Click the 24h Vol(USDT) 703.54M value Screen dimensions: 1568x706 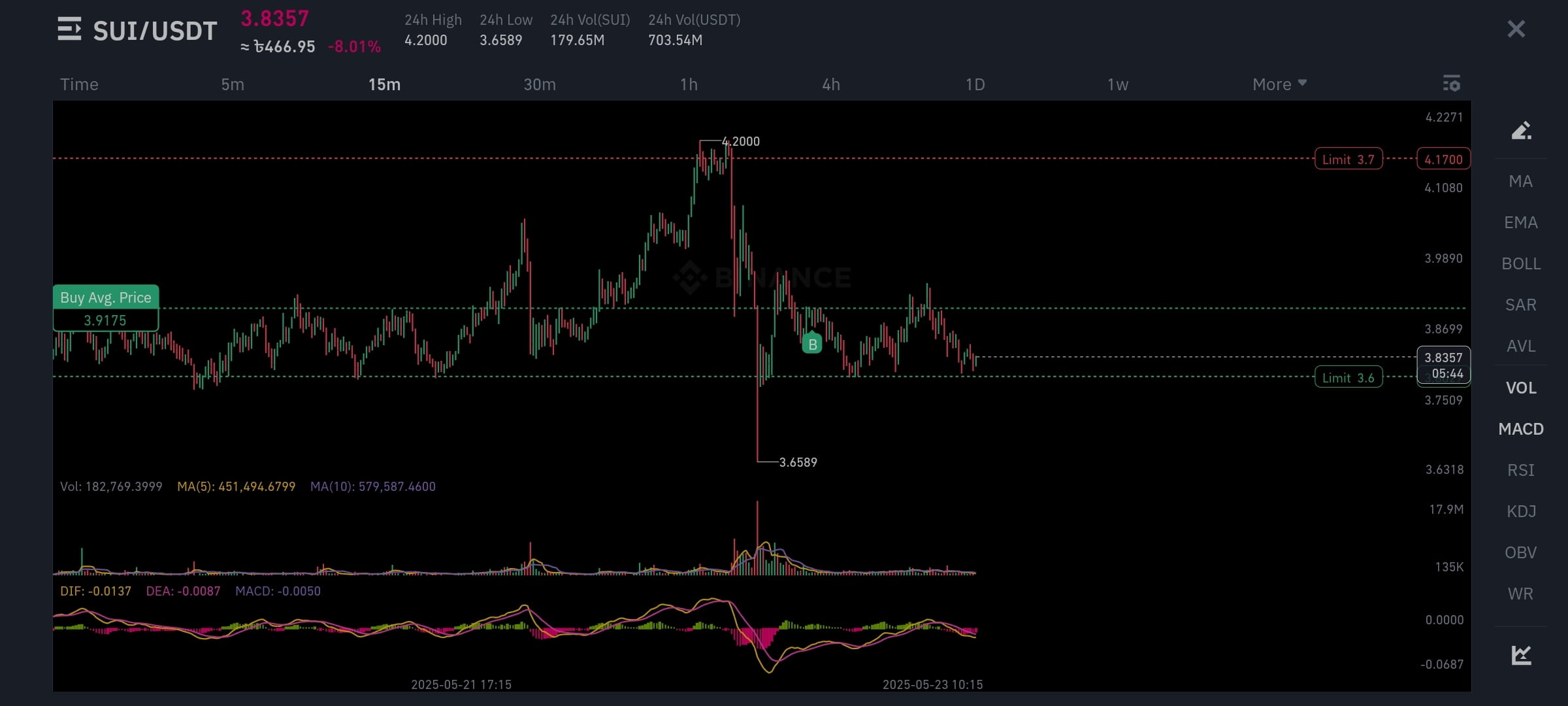[x=675, y=40]
